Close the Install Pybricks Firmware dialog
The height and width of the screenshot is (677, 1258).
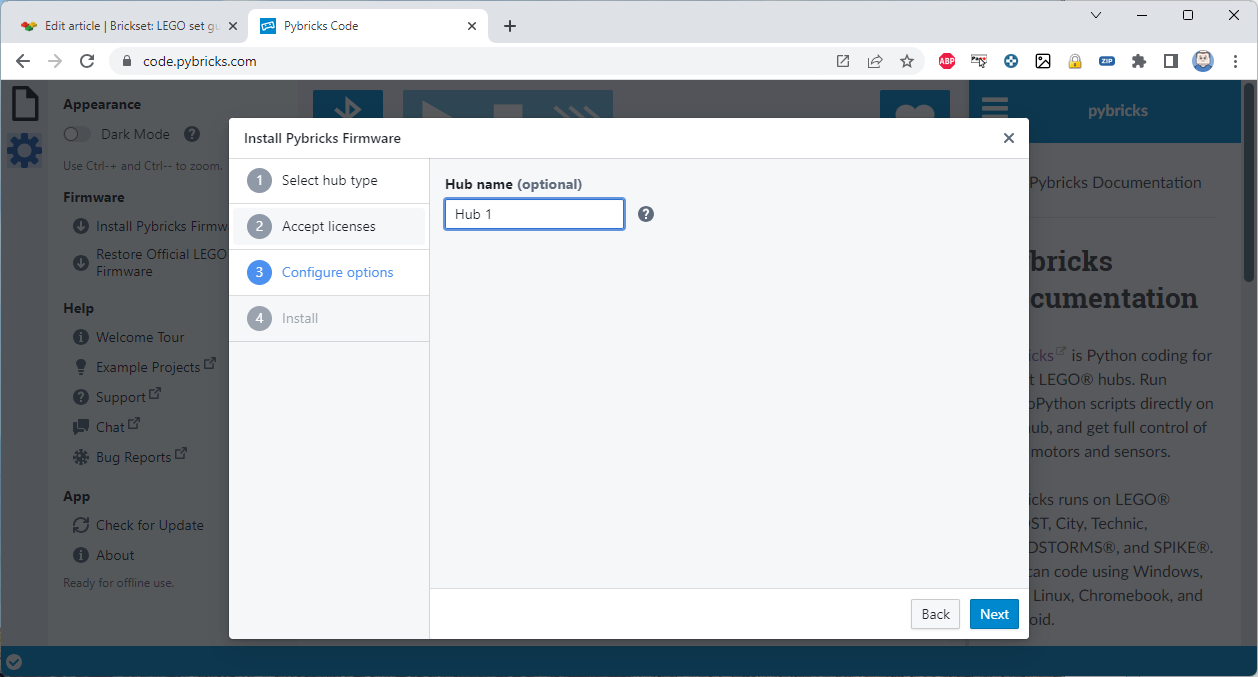pyautogui.click(x=1008, y=138)
